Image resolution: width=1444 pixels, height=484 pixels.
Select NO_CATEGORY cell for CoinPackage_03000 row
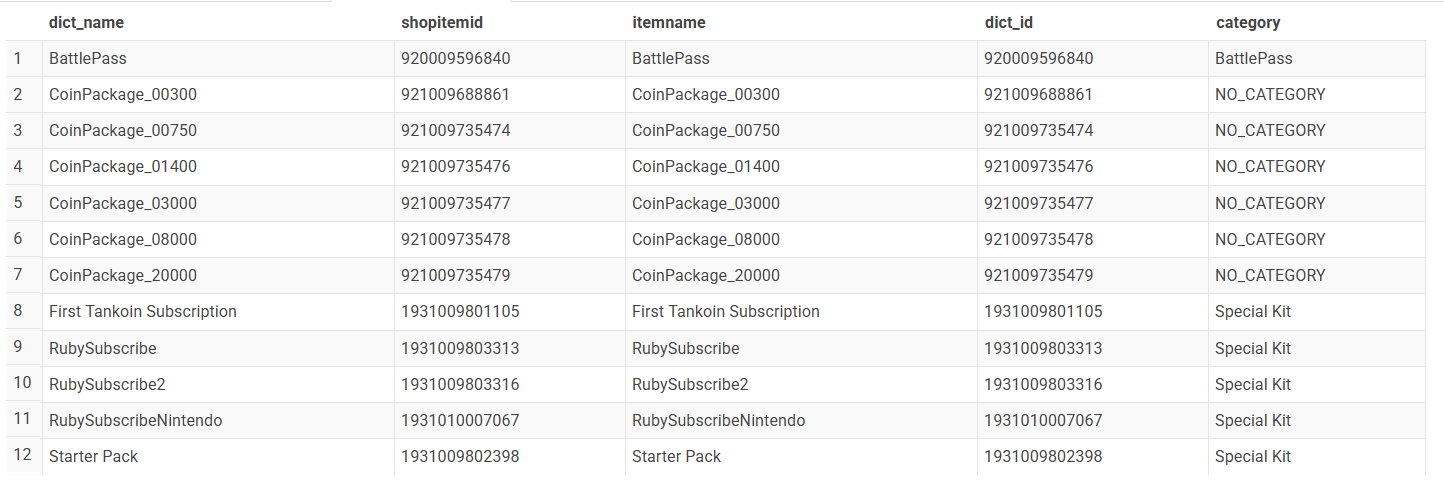tap(1269, 203)
